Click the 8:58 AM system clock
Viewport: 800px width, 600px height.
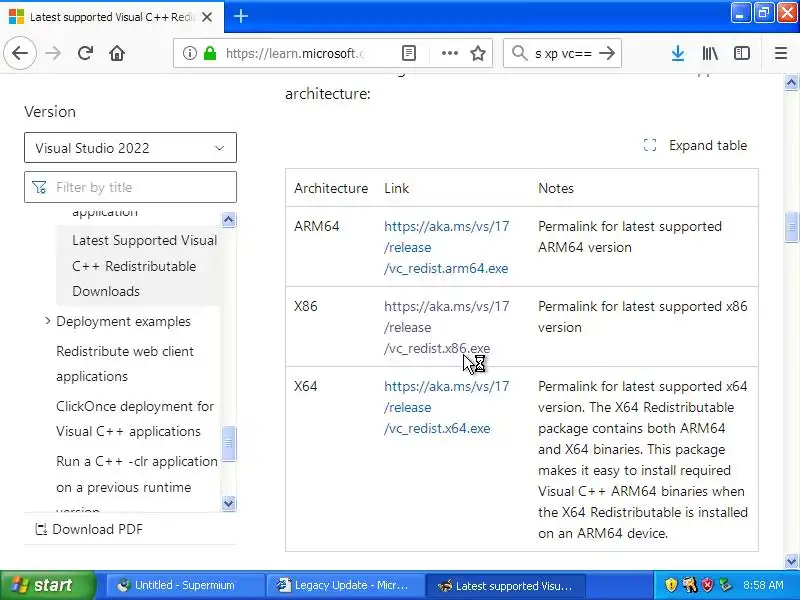click(763, 585)
